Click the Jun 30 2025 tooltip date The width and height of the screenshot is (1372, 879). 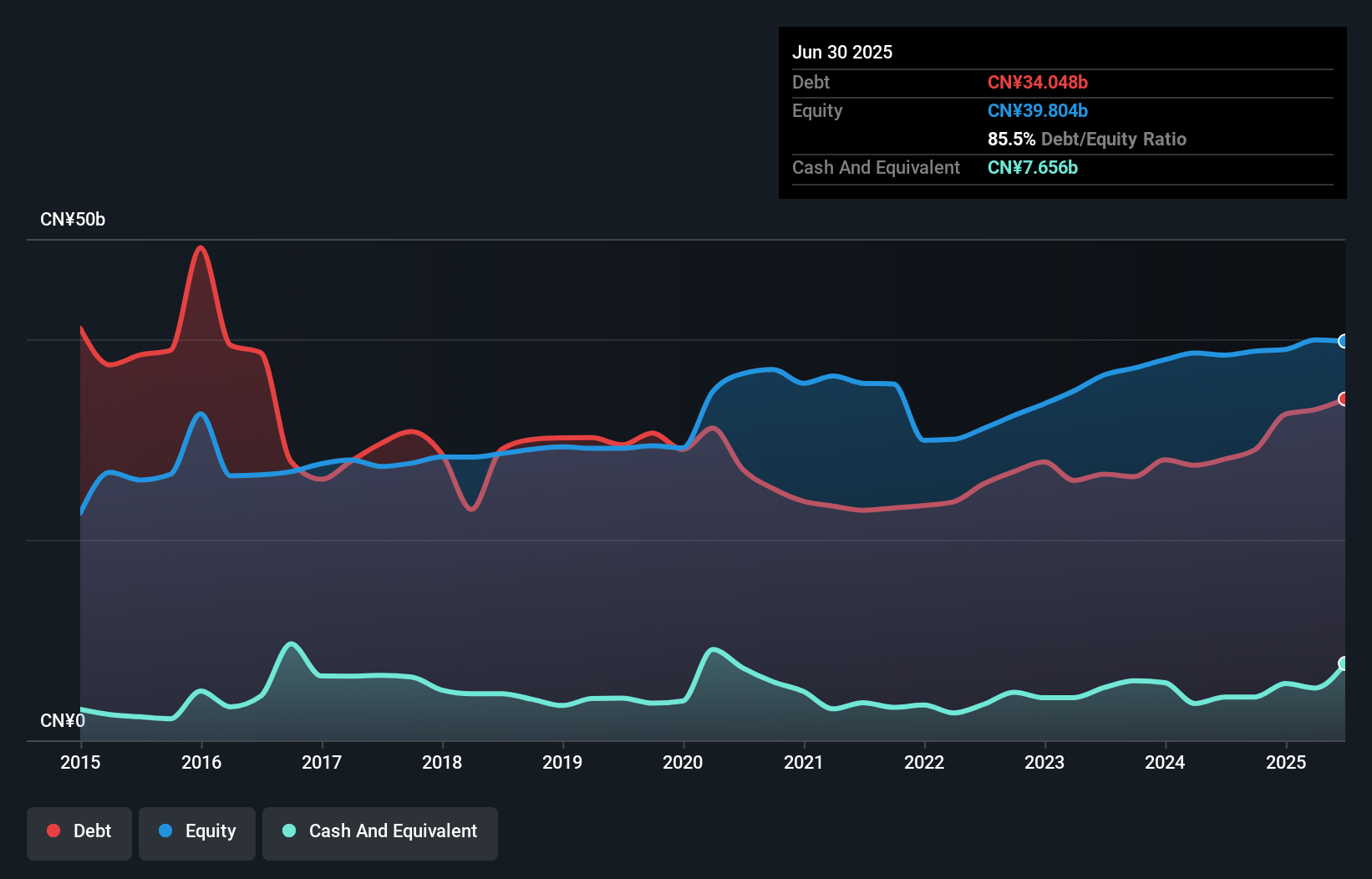coord(842,52)
